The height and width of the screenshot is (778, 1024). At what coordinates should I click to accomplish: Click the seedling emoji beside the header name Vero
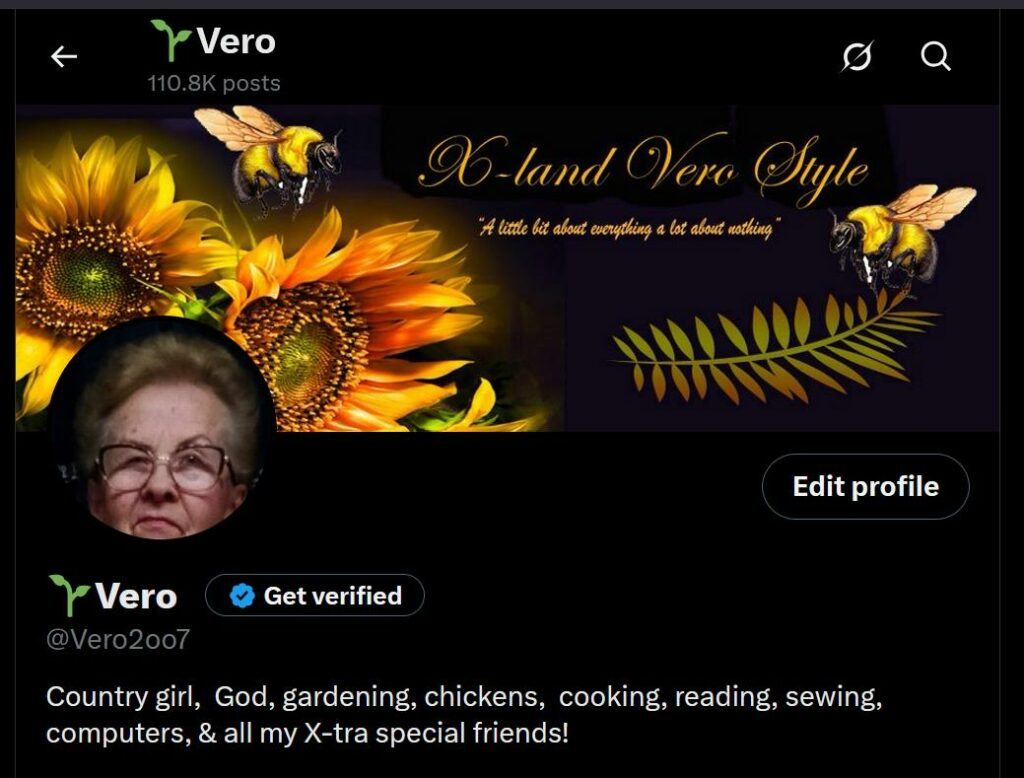[x=170, y=41]
